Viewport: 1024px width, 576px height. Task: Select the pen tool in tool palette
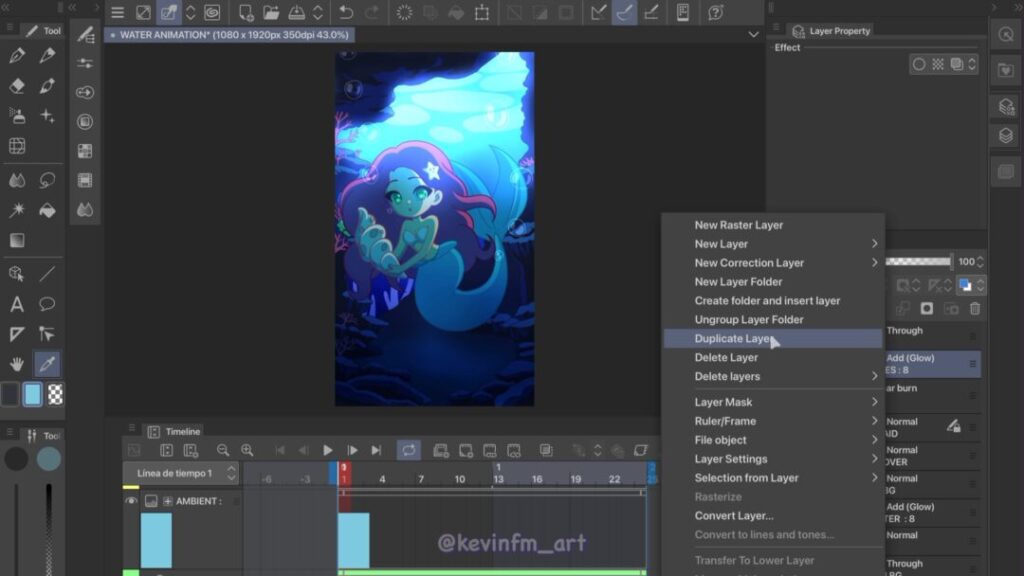coord(18,56)
